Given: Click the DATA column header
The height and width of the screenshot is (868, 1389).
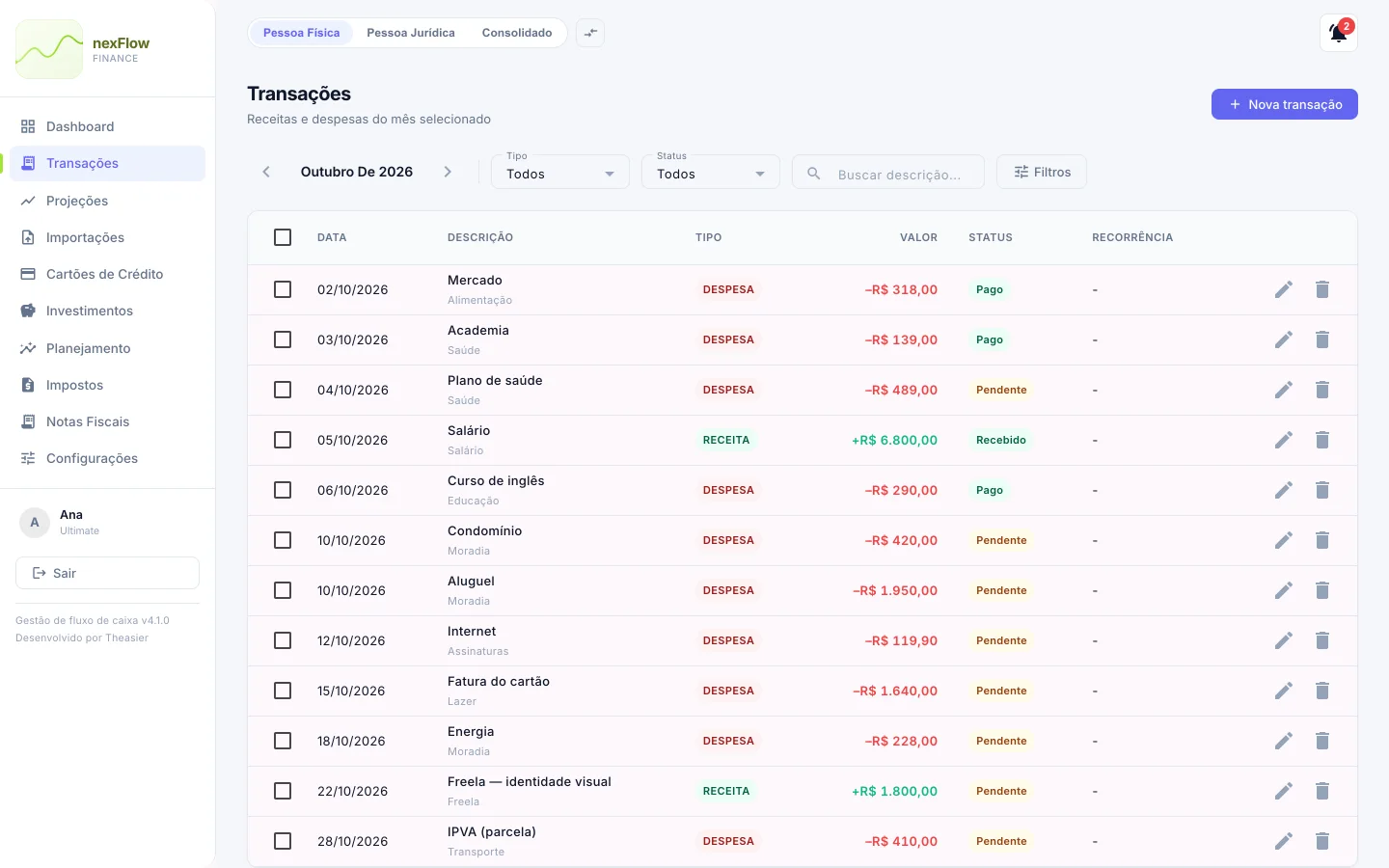Looking at the screenshot, I should pyautogui.click(x=332, y=237).
